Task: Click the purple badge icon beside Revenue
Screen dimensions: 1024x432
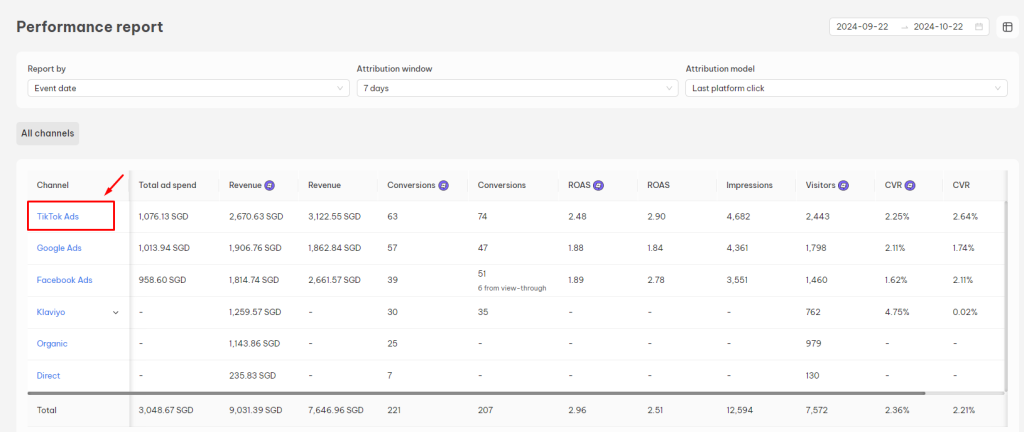Action: pos(270,185)
